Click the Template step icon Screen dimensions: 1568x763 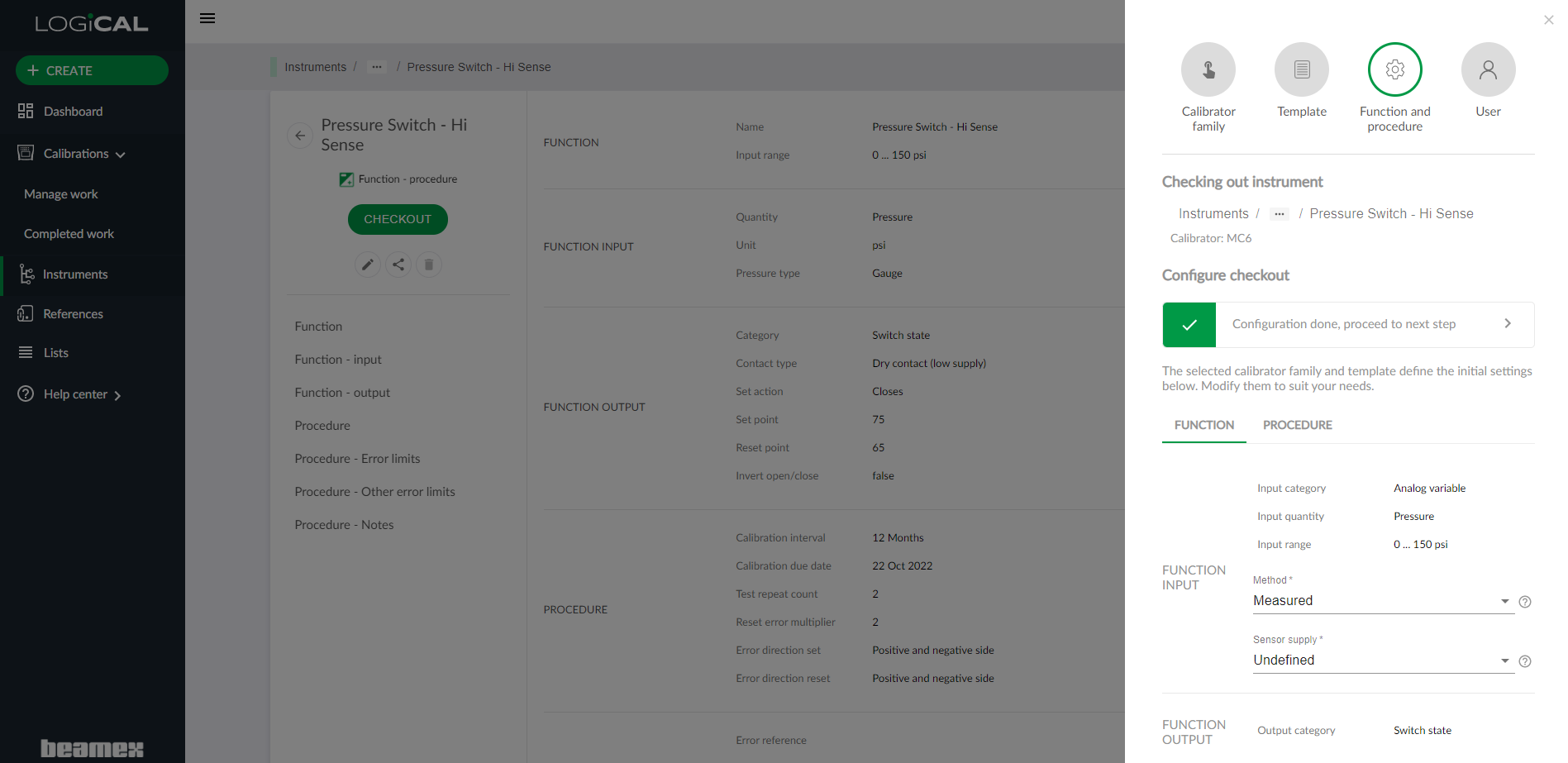tap(1301, 69)
